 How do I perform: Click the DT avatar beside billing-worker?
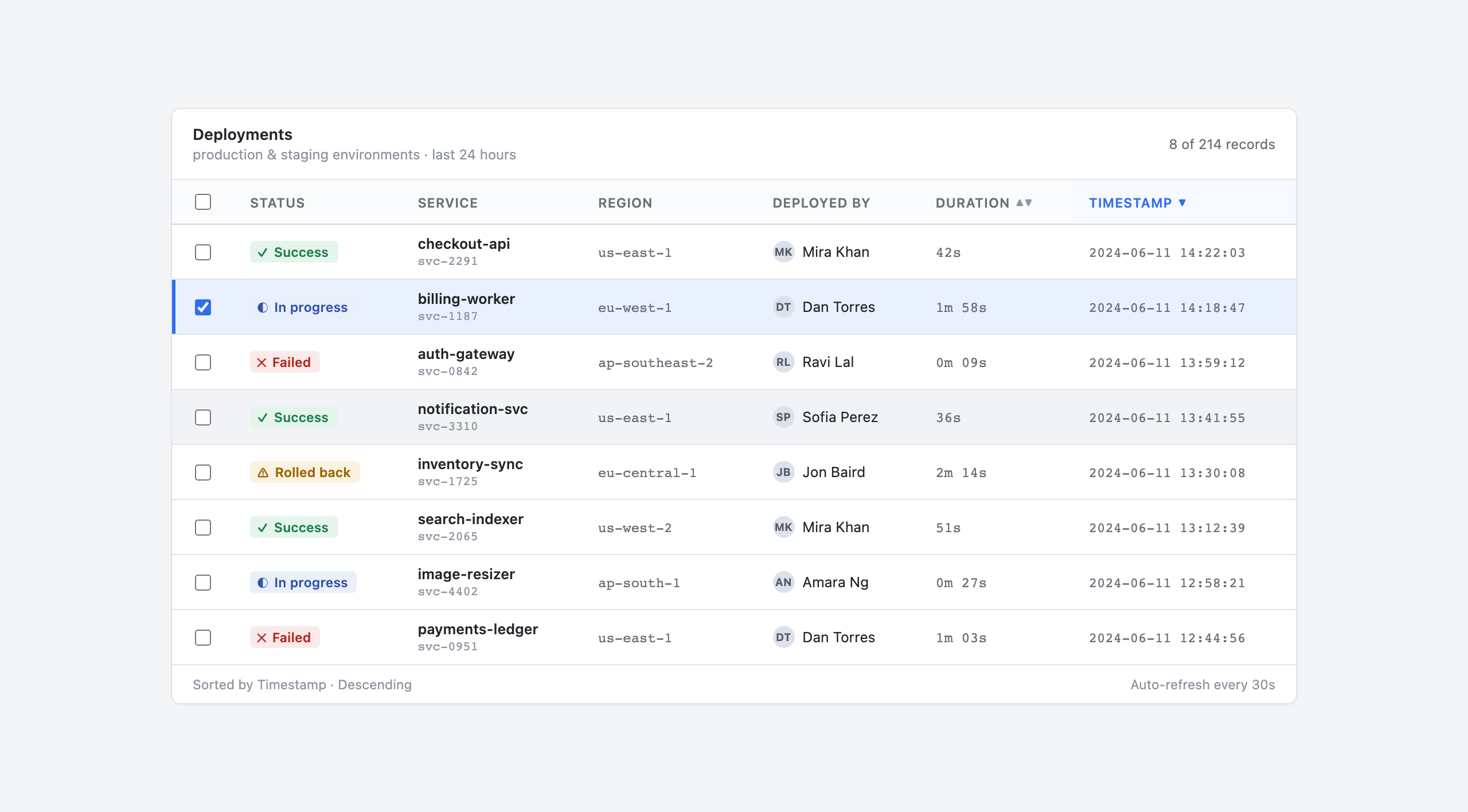pyautogui.click(x=783, y=307)
